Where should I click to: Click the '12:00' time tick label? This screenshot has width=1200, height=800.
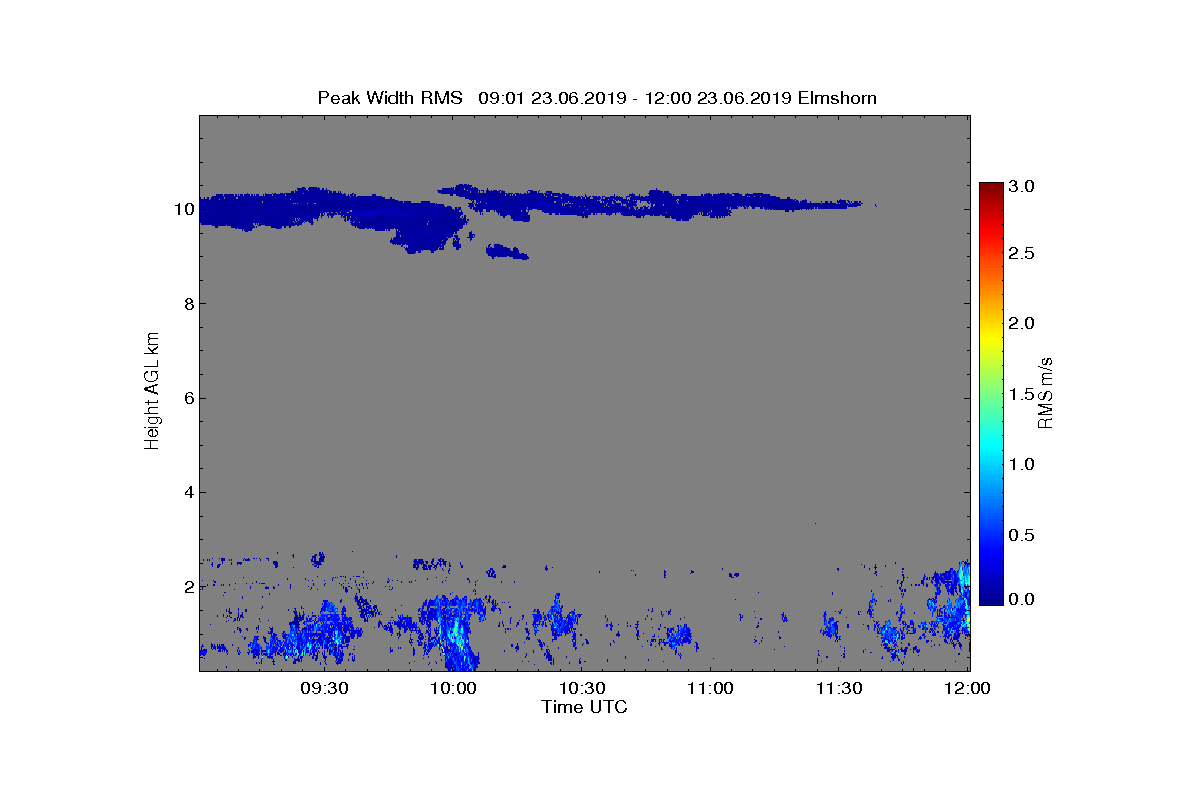967,688
